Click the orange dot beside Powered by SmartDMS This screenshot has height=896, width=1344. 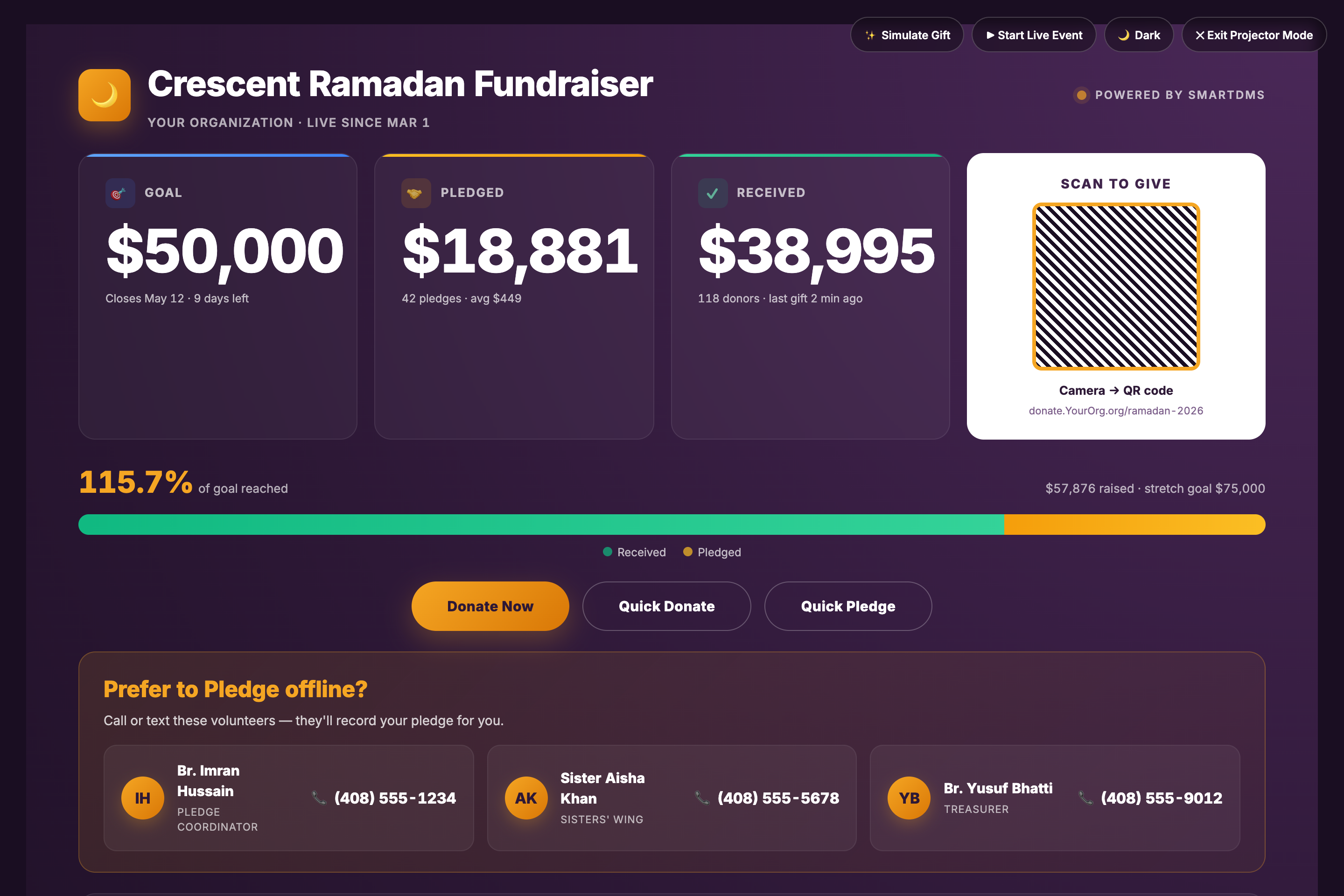[x=1081, y=95]
